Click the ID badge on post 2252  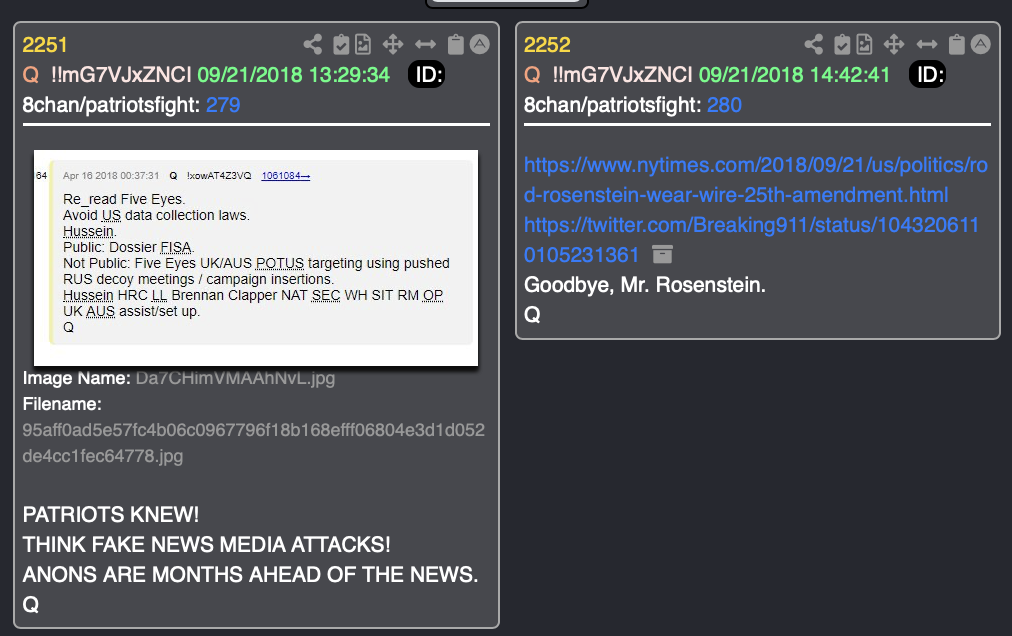click(927, 75)
